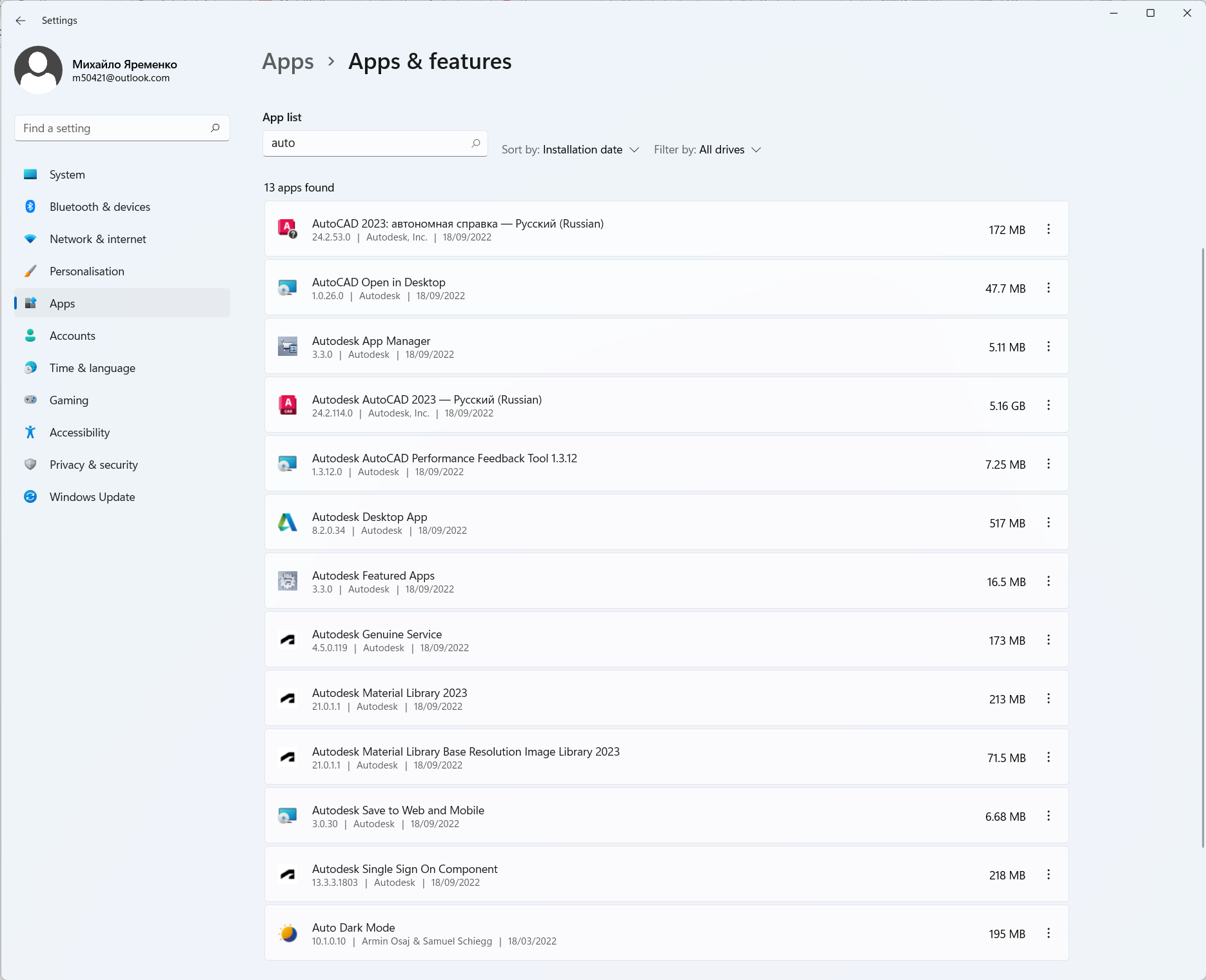Select Apps in the sidebar
This screenshot has width=1206, height=980.
click(x=122, y=303)
